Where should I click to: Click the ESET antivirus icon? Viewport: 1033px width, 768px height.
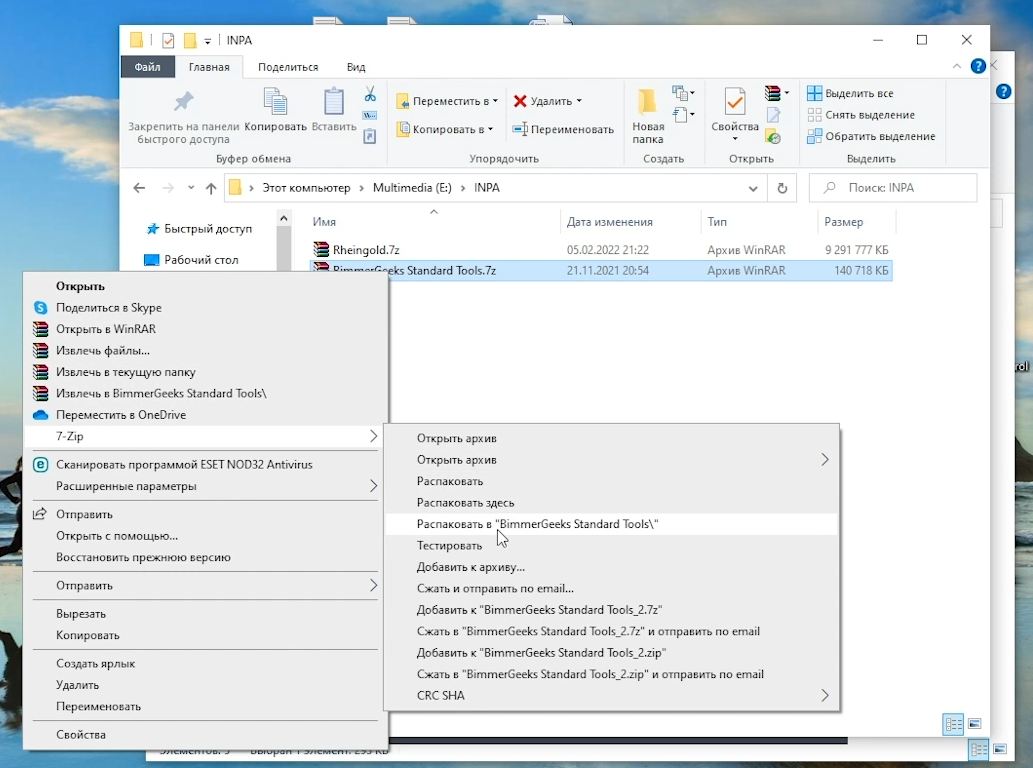41,464
